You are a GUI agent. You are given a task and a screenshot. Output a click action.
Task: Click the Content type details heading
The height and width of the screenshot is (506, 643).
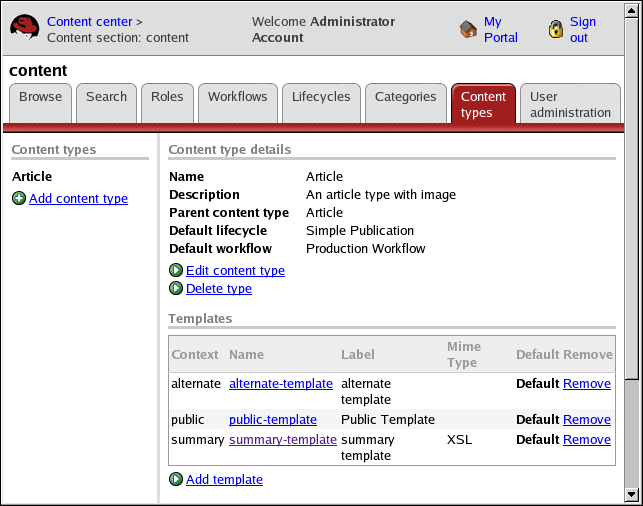tap(230, 149)
